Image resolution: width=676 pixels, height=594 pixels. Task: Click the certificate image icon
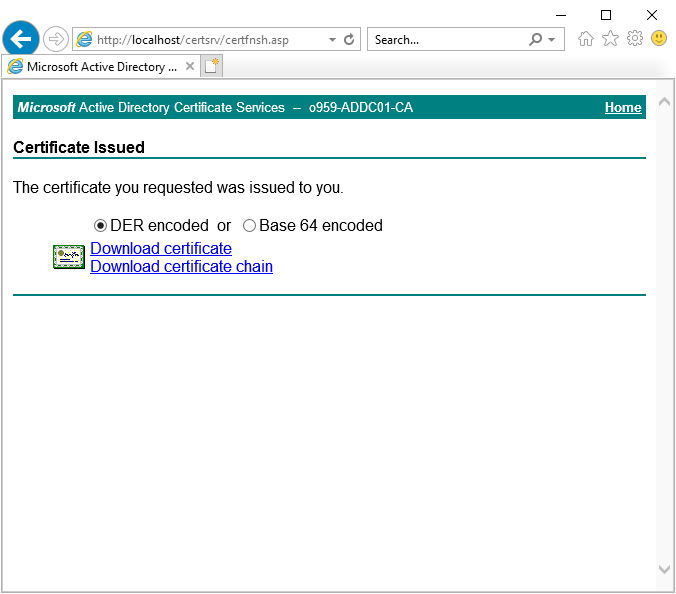(x=69, y=257)
